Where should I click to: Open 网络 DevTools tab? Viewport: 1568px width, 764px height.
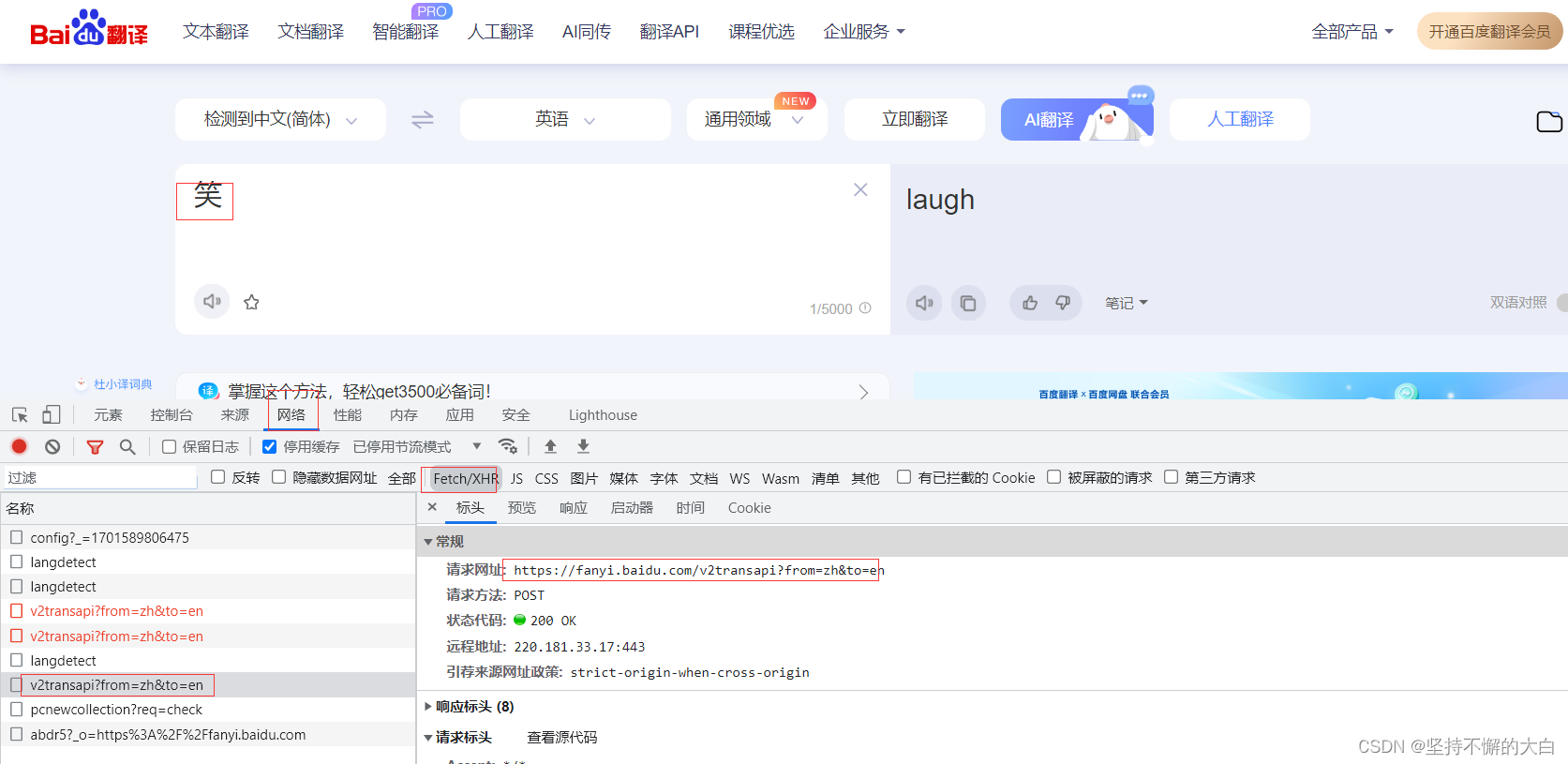[x=291, y=415]
